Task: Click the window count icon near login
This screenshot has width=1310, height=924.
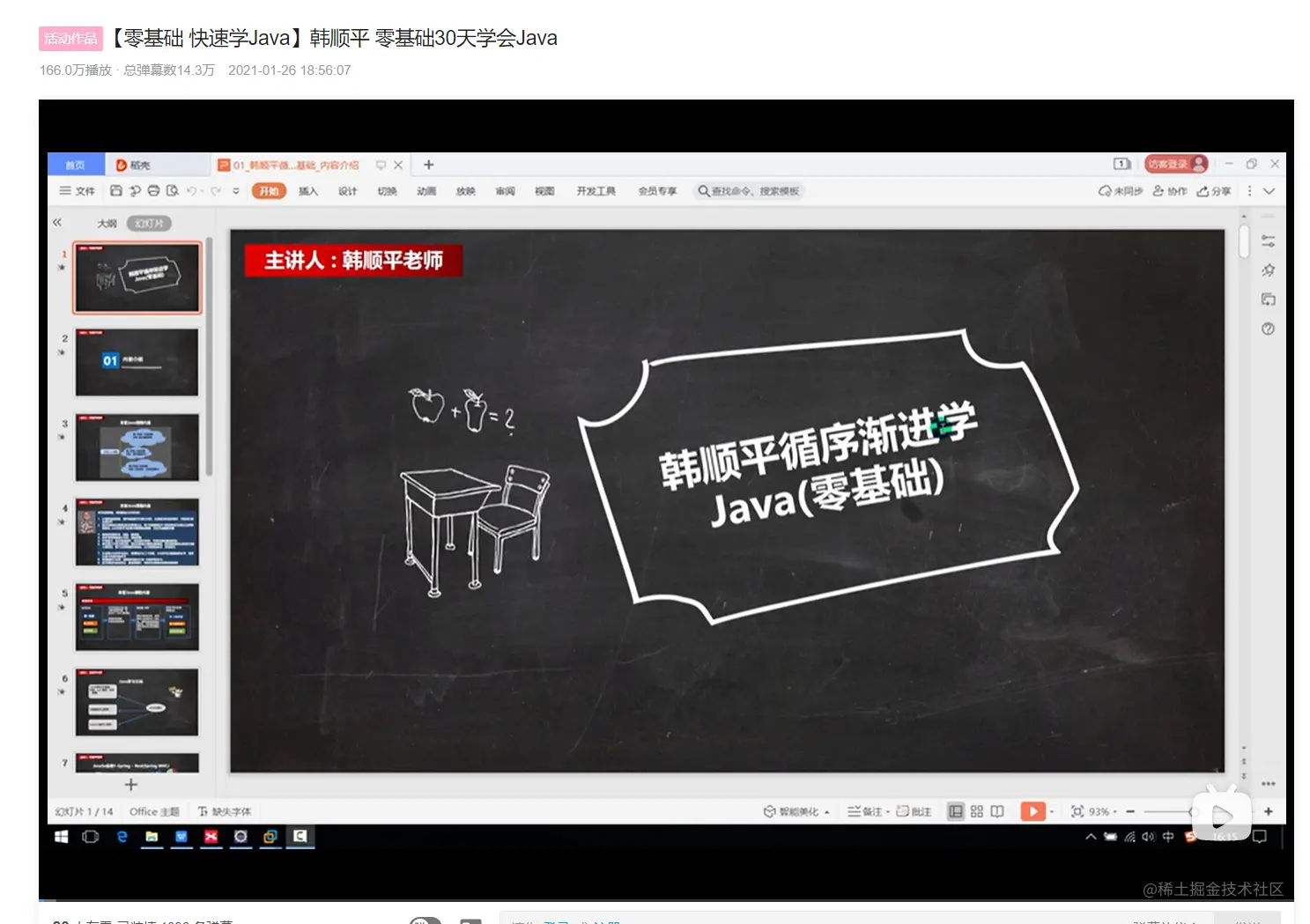Action: coord(1121,164)
